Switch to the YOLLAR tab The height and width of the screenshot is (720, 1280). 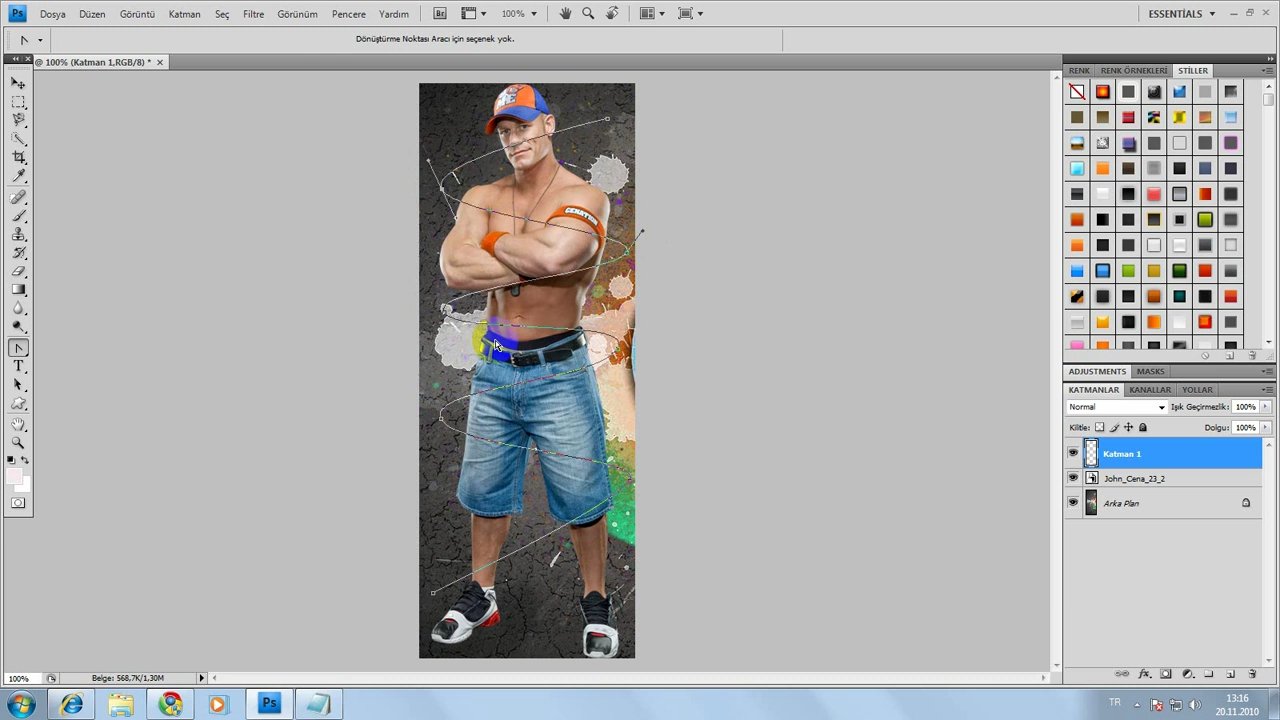[1197, 390]
